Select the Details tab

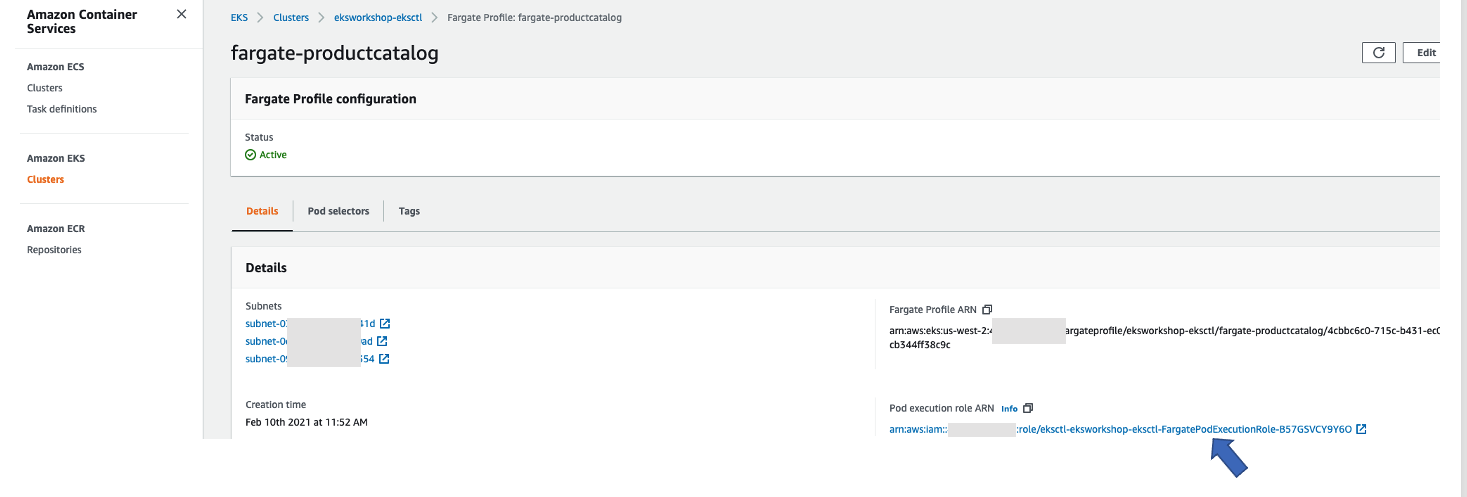262,211
